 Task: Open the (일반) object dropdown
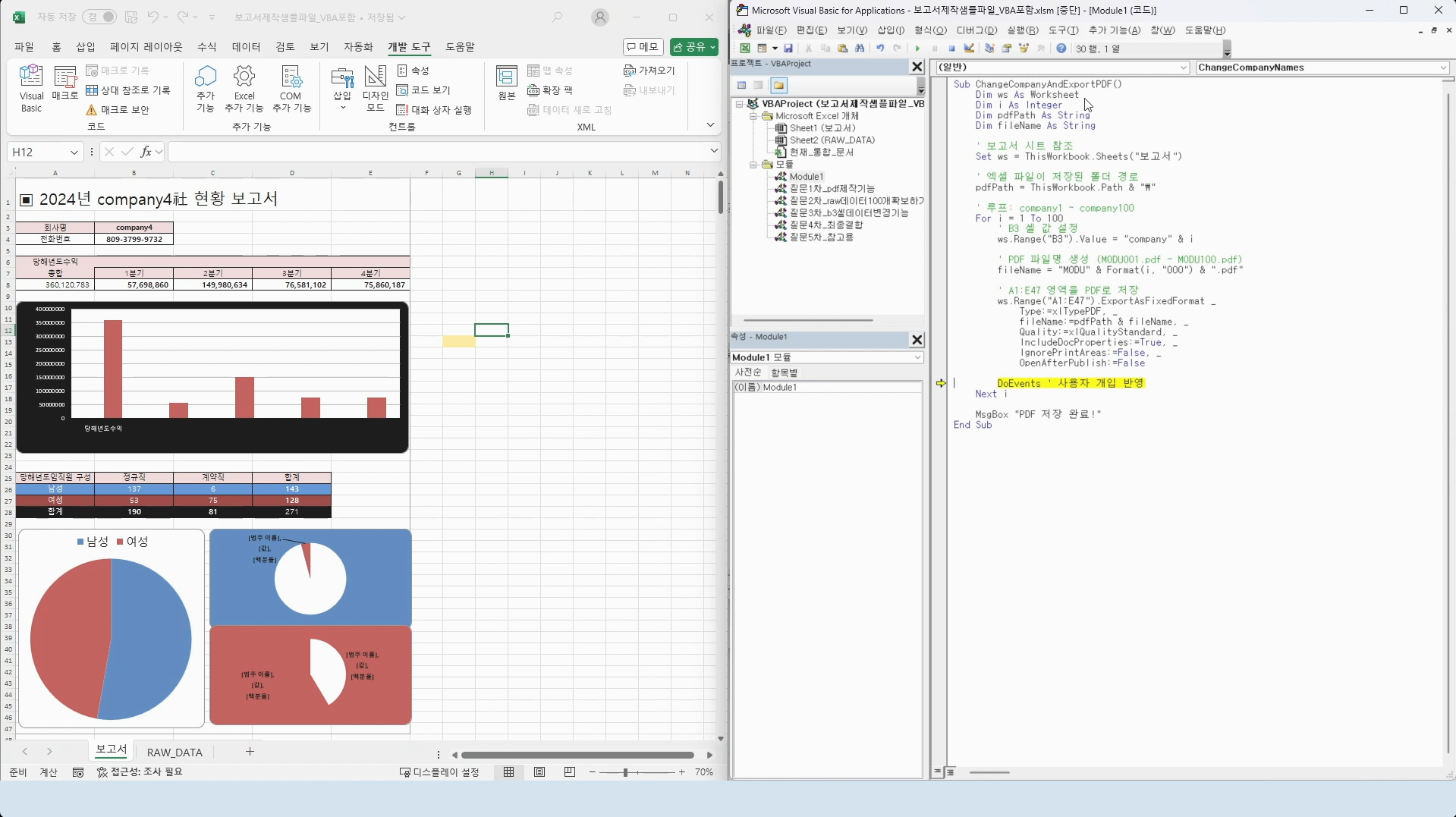coord(1183,68)
